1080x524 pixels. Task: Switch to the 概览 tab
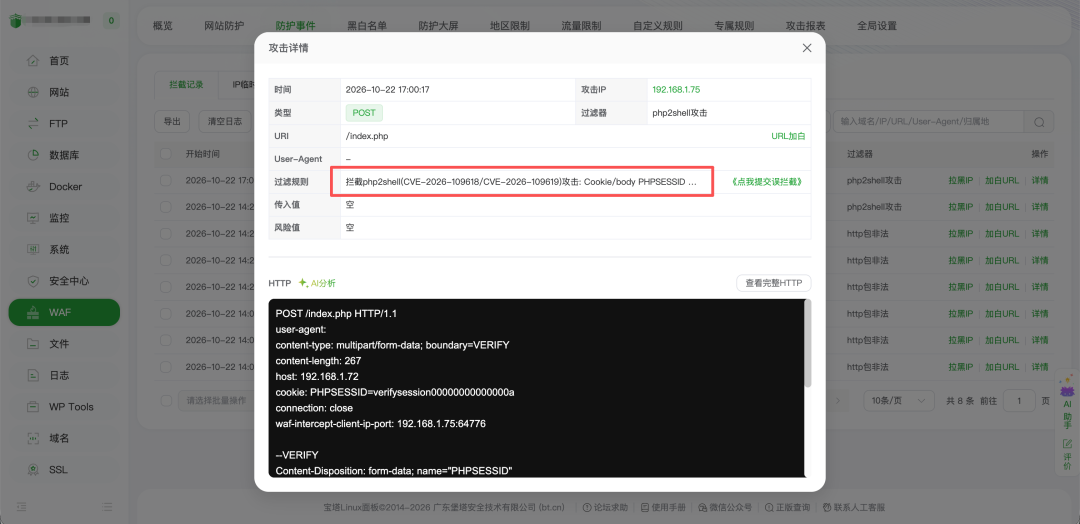[x=163, y=26]
